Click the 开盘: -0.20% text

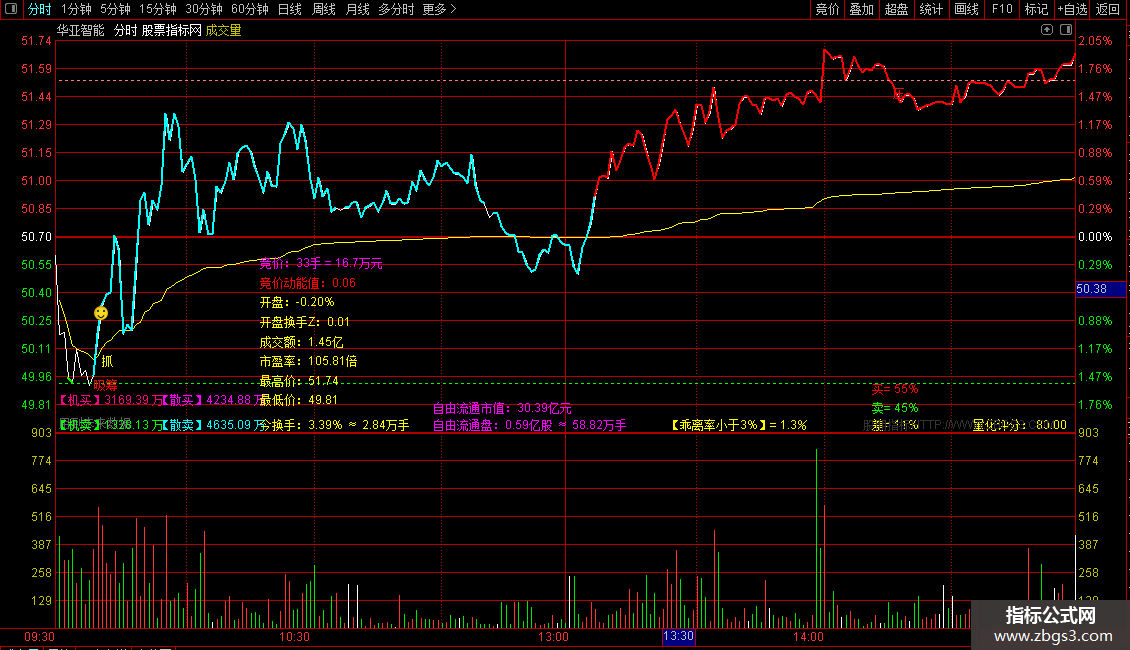(297, 302)
